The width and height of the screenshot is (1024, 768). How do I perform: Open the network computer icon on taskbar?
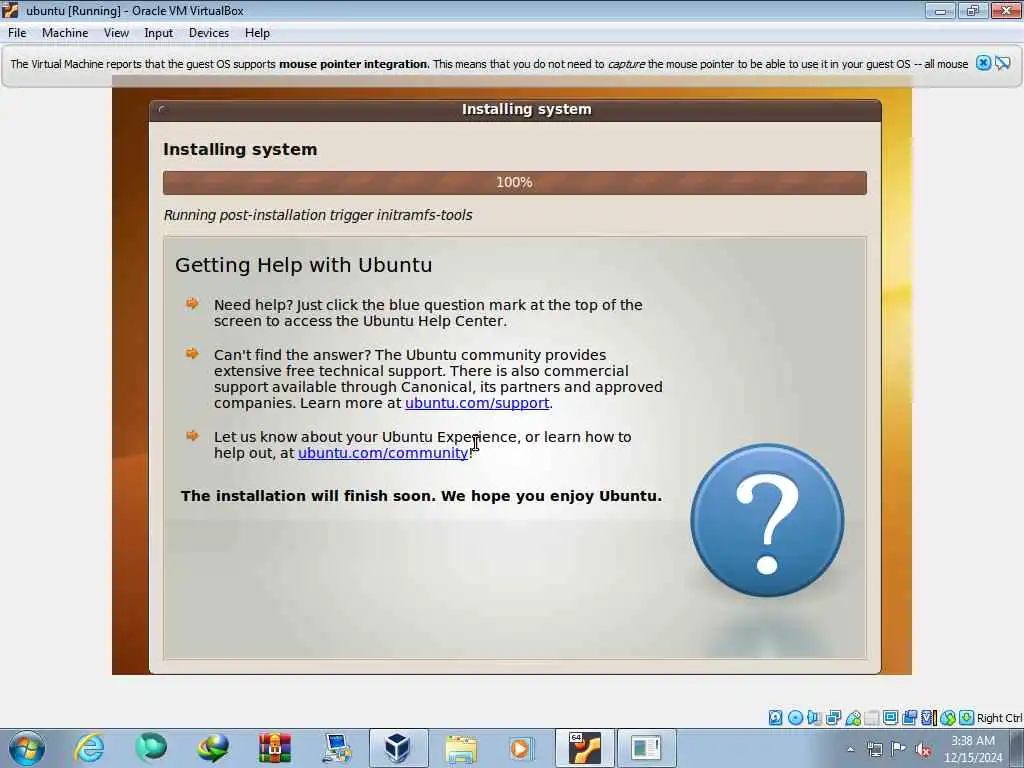click(x=337, y=748)
